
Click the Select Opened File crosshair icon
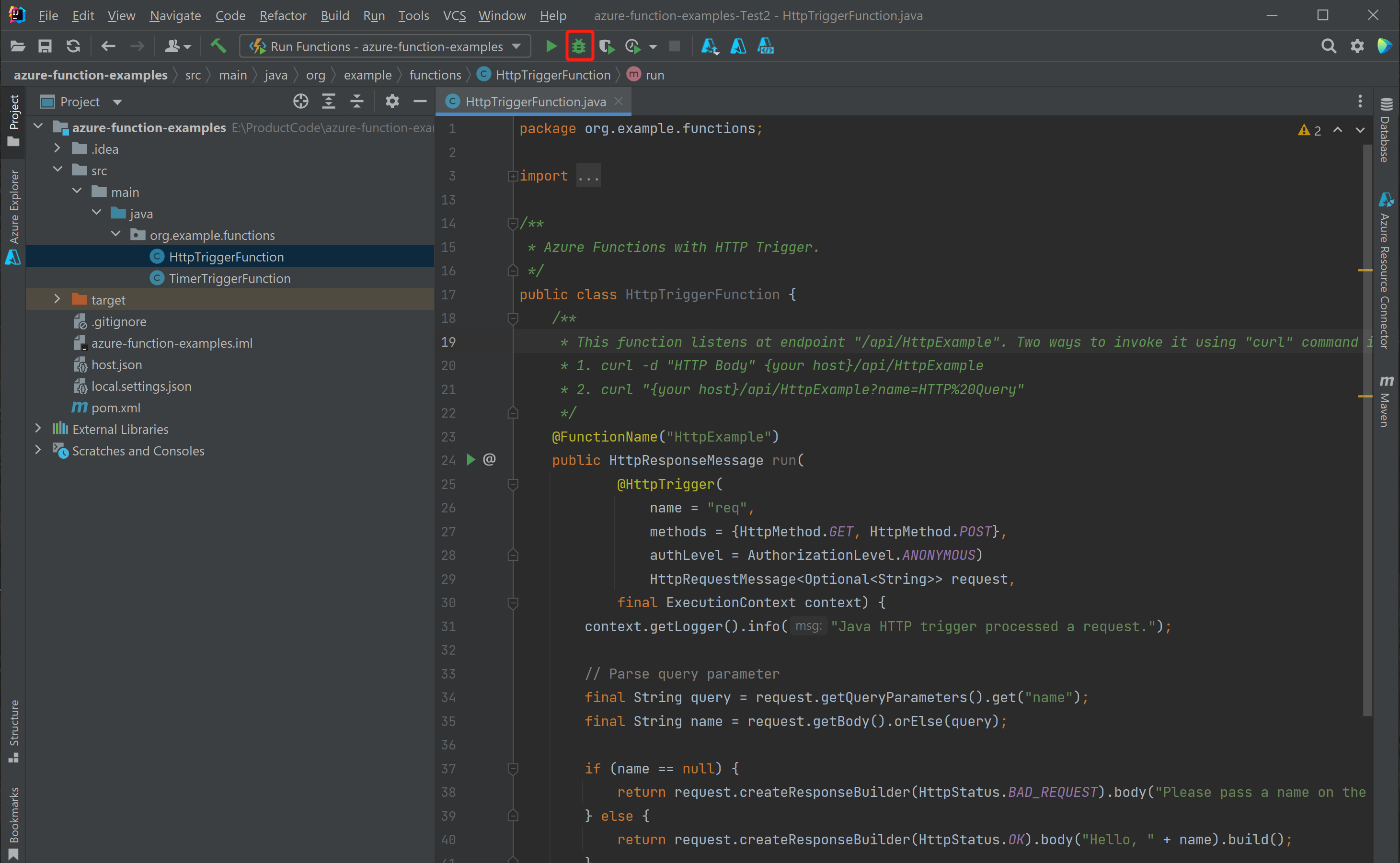[300, 102]
